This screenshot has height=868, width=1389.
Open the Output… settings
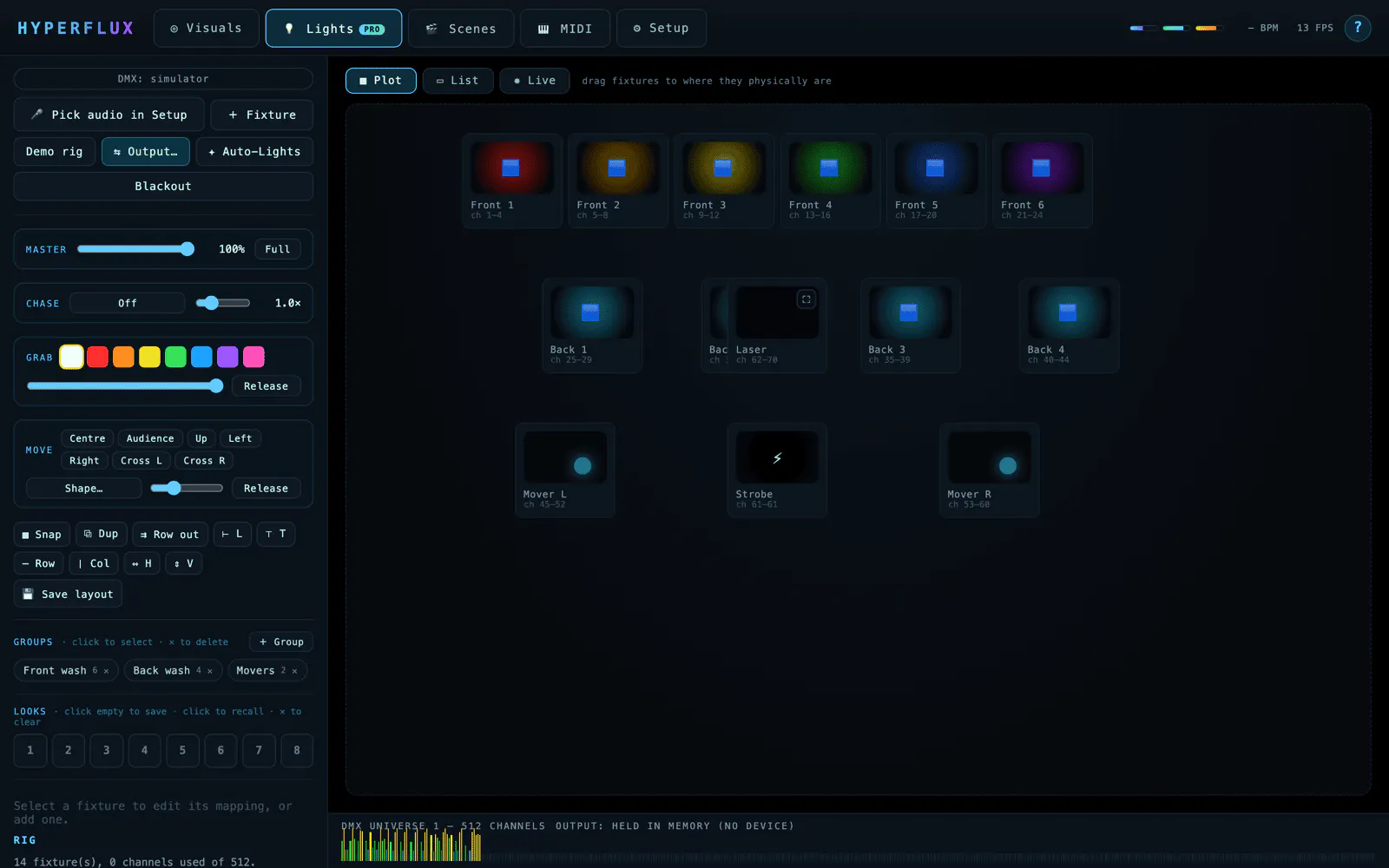146,151
